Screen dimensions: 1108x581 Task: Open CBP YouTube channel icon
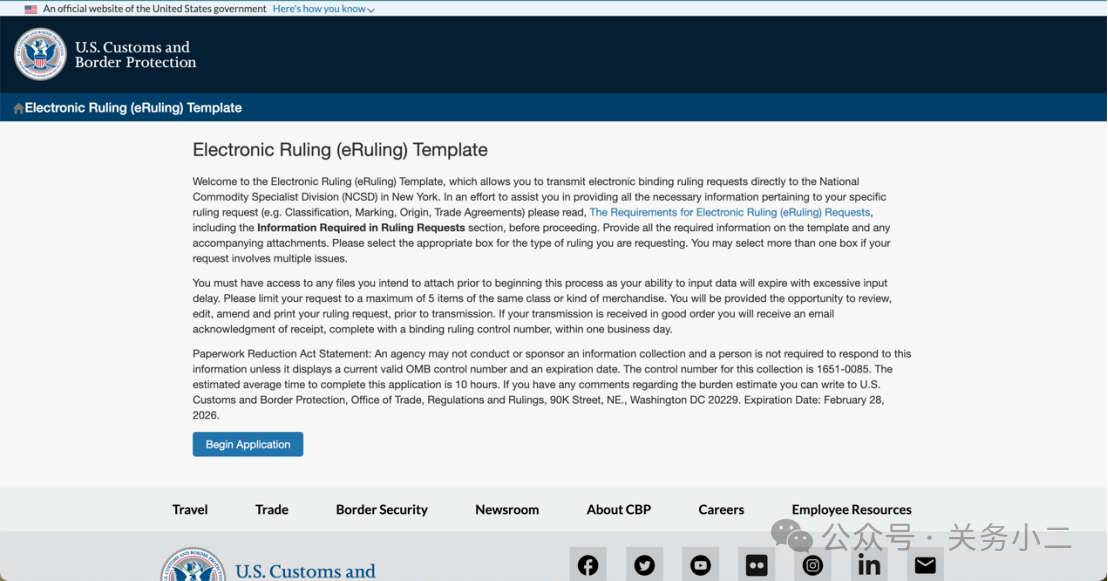click(700, 565)
